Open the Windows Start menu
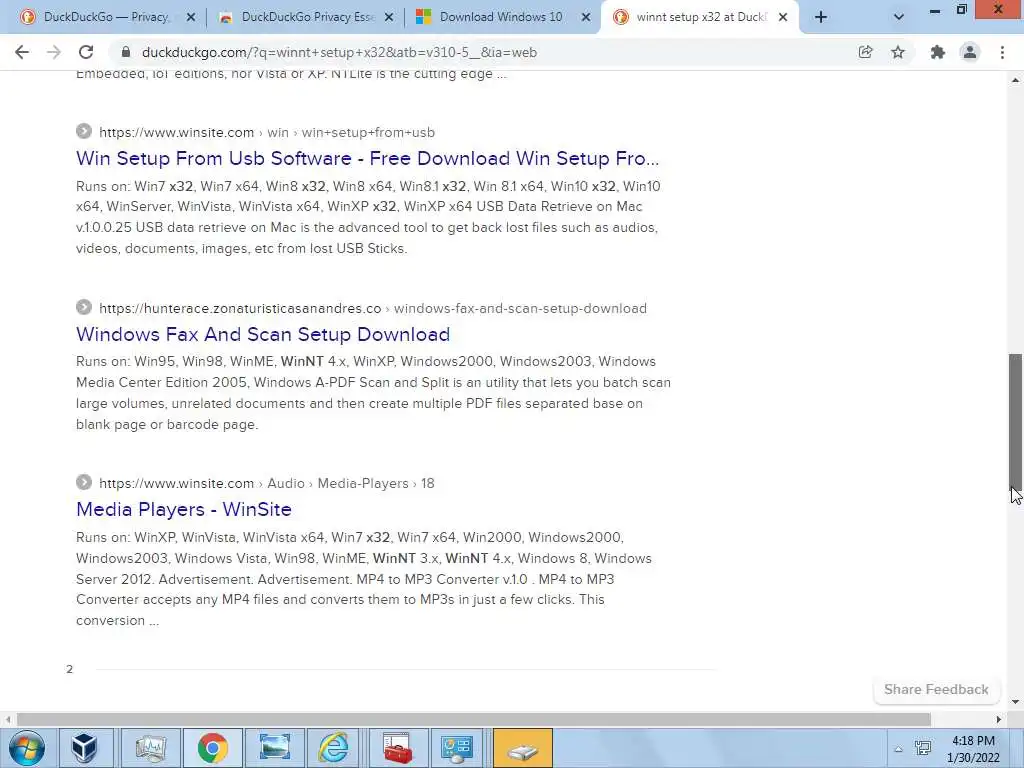The width and height of the screenshot is (1024, 768). pyautogui.click(x=27, y=748)
